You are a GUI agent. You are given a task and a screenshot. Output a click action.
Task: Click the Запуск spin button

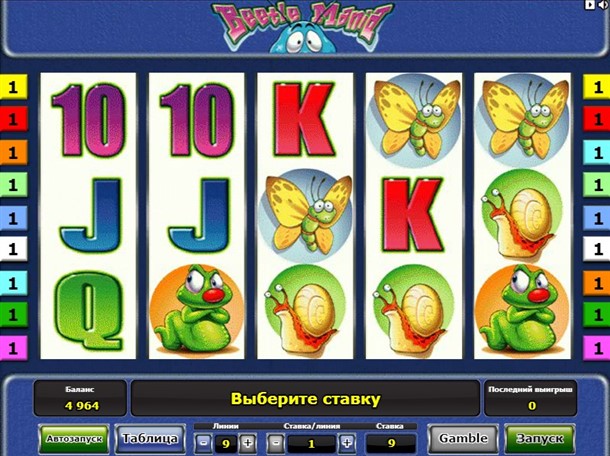[x=540, y=438]
